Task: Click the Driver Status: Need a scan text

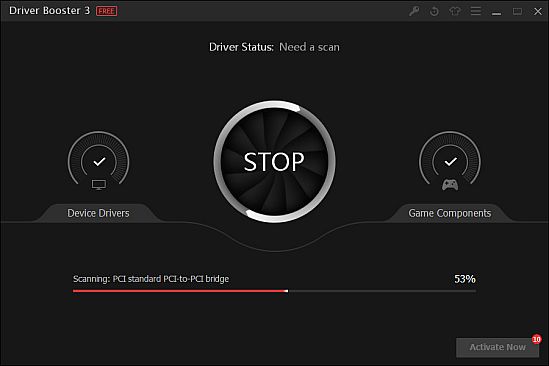Action: (274, 47)
